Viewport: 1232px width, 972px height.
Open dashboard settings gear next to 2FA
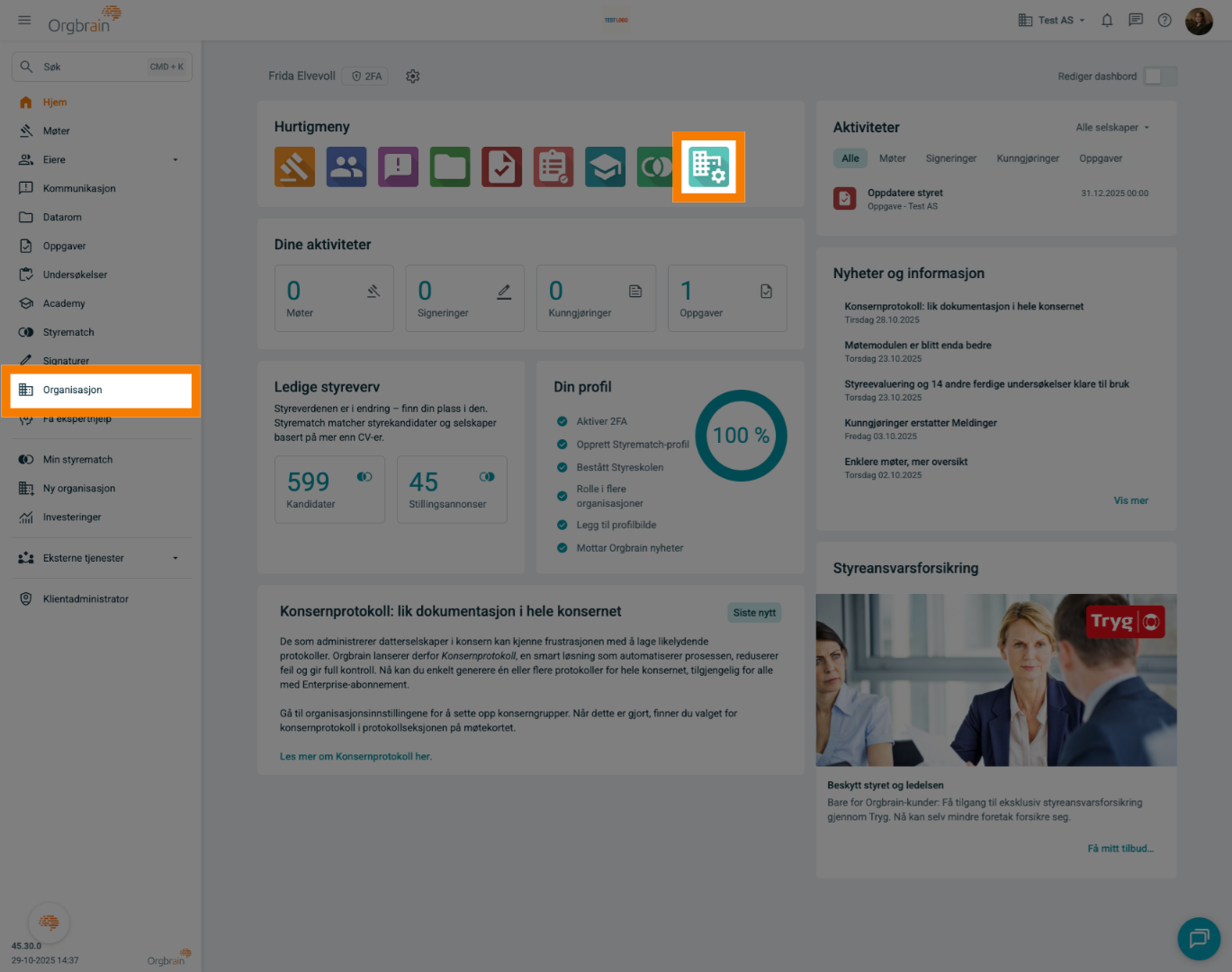[413, 76]
